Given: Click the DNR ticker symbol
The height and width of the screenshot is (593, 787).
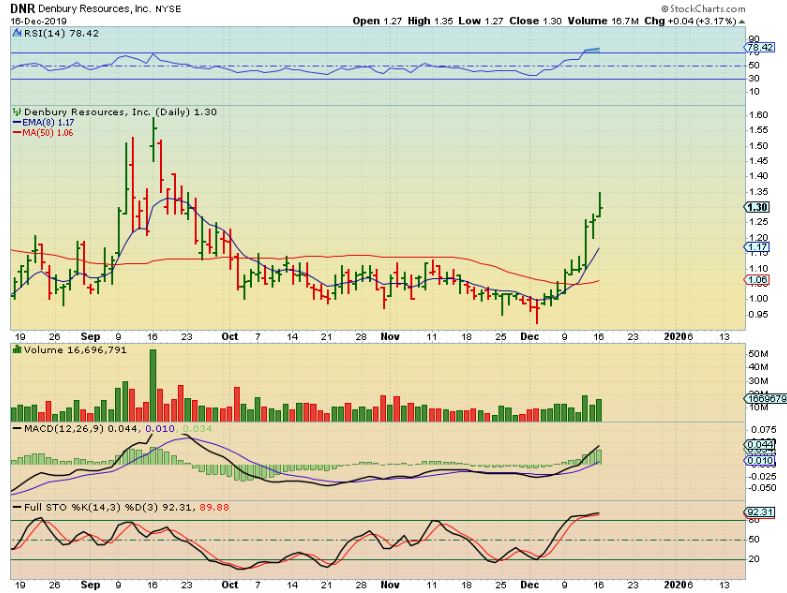Looking at the screenshot, I should [23, 9].
